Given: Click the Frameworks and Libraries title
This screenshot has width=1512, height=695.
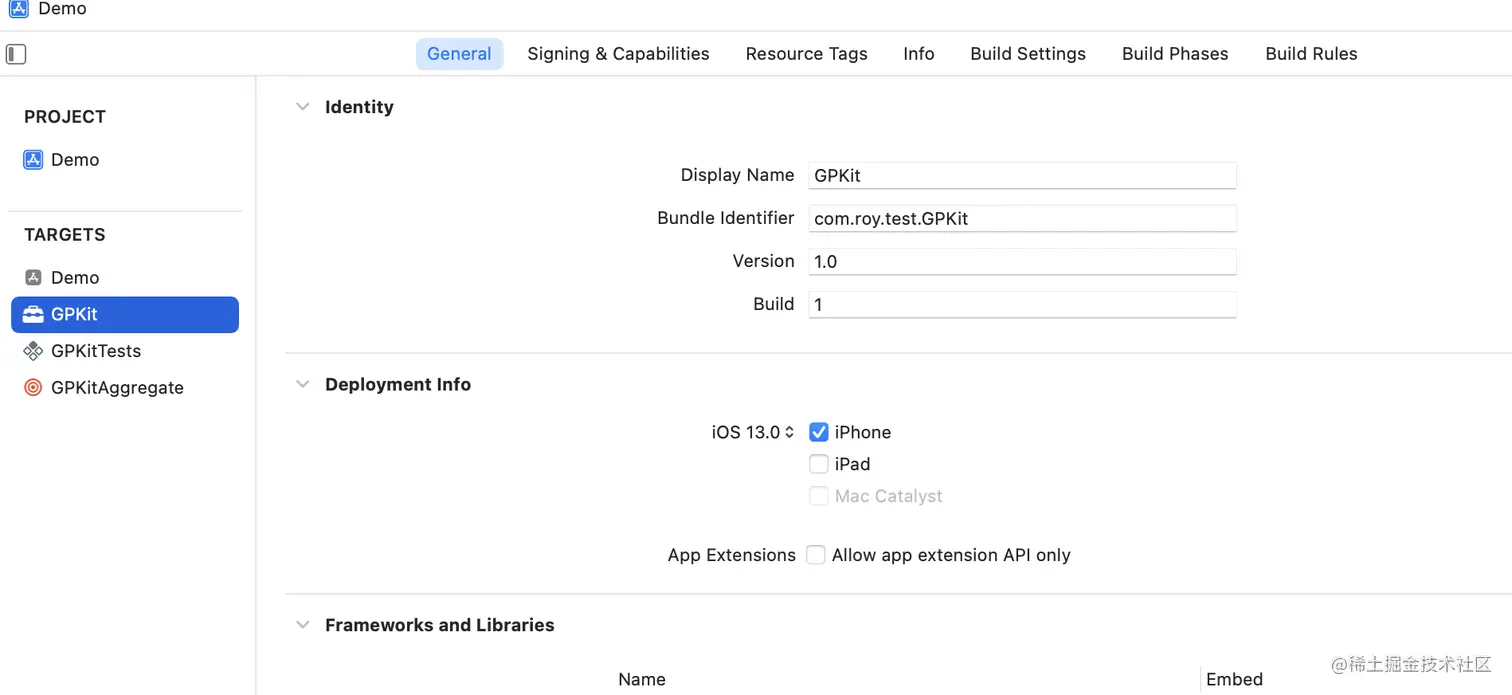Looking at the screenshot, I should click(x=439, y=625).
